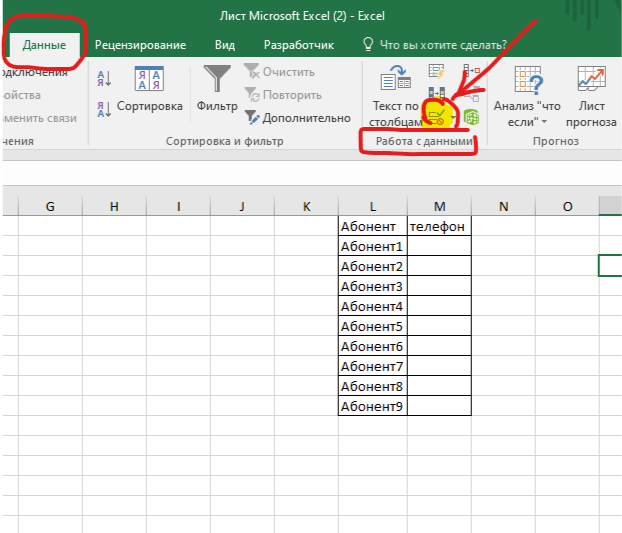
Task: Switch to the Разработчик tab
Action: point(299,45)
